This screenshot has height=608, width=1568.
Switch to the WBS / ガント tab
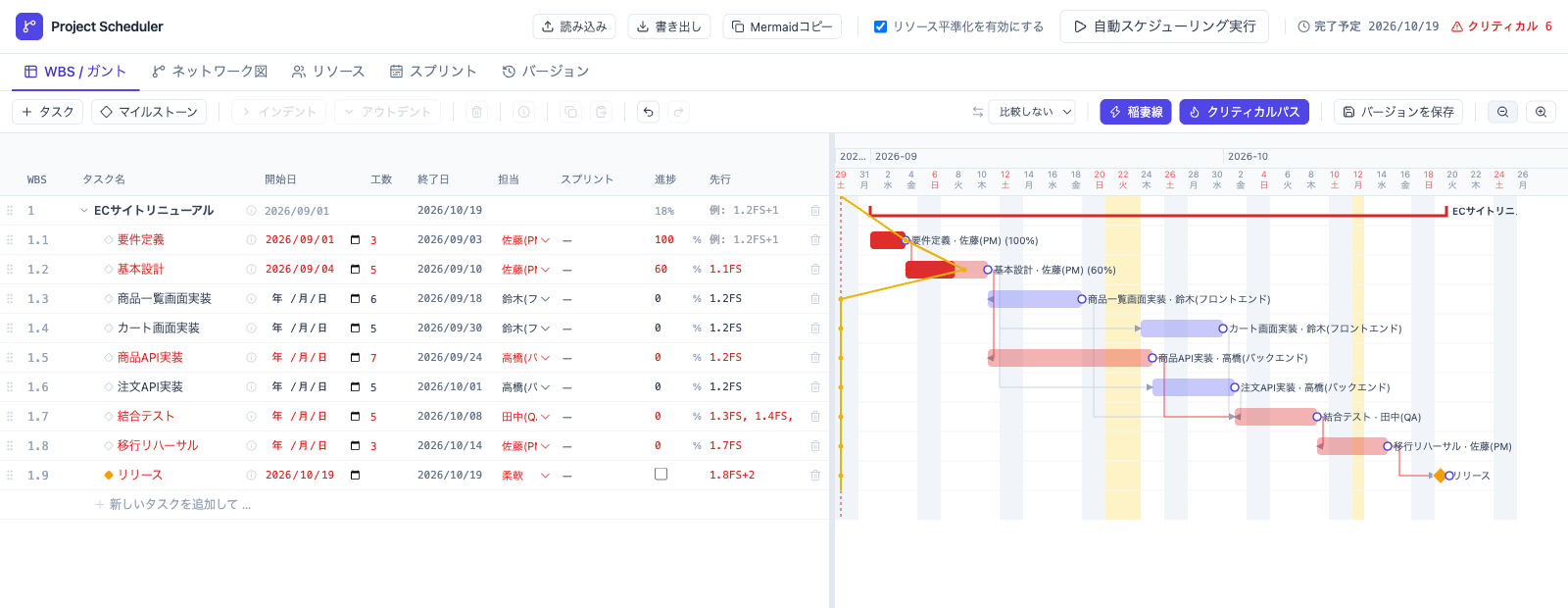coord(75,72)
